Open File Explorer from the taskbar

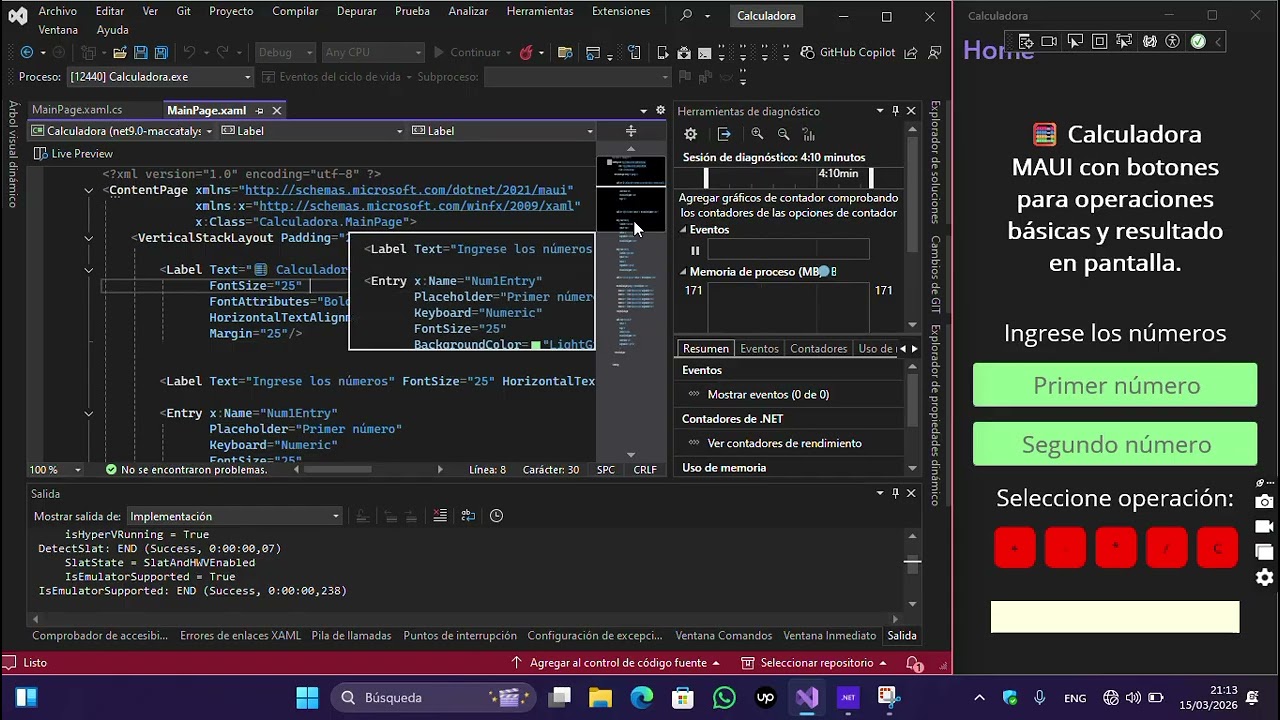coord(600,697)
